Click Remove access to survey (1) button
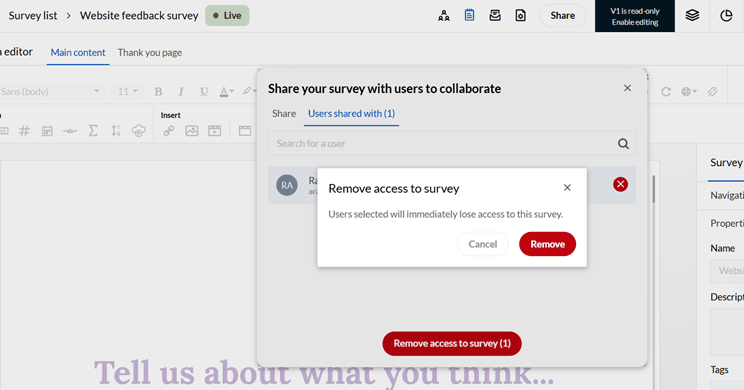The width and height of the screenshot is (744, 390). (x=452, y=344)
